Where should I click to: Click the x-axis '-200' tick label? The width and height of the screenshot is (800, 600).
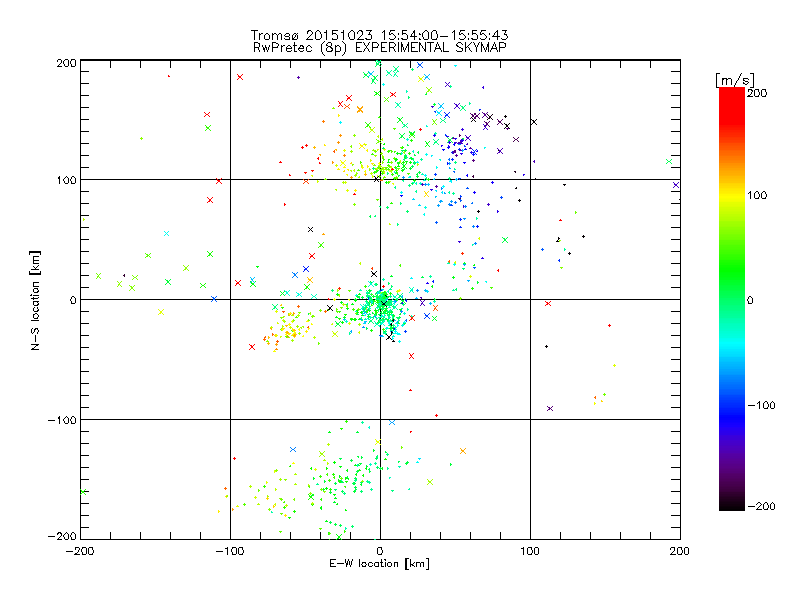point(80,551)
